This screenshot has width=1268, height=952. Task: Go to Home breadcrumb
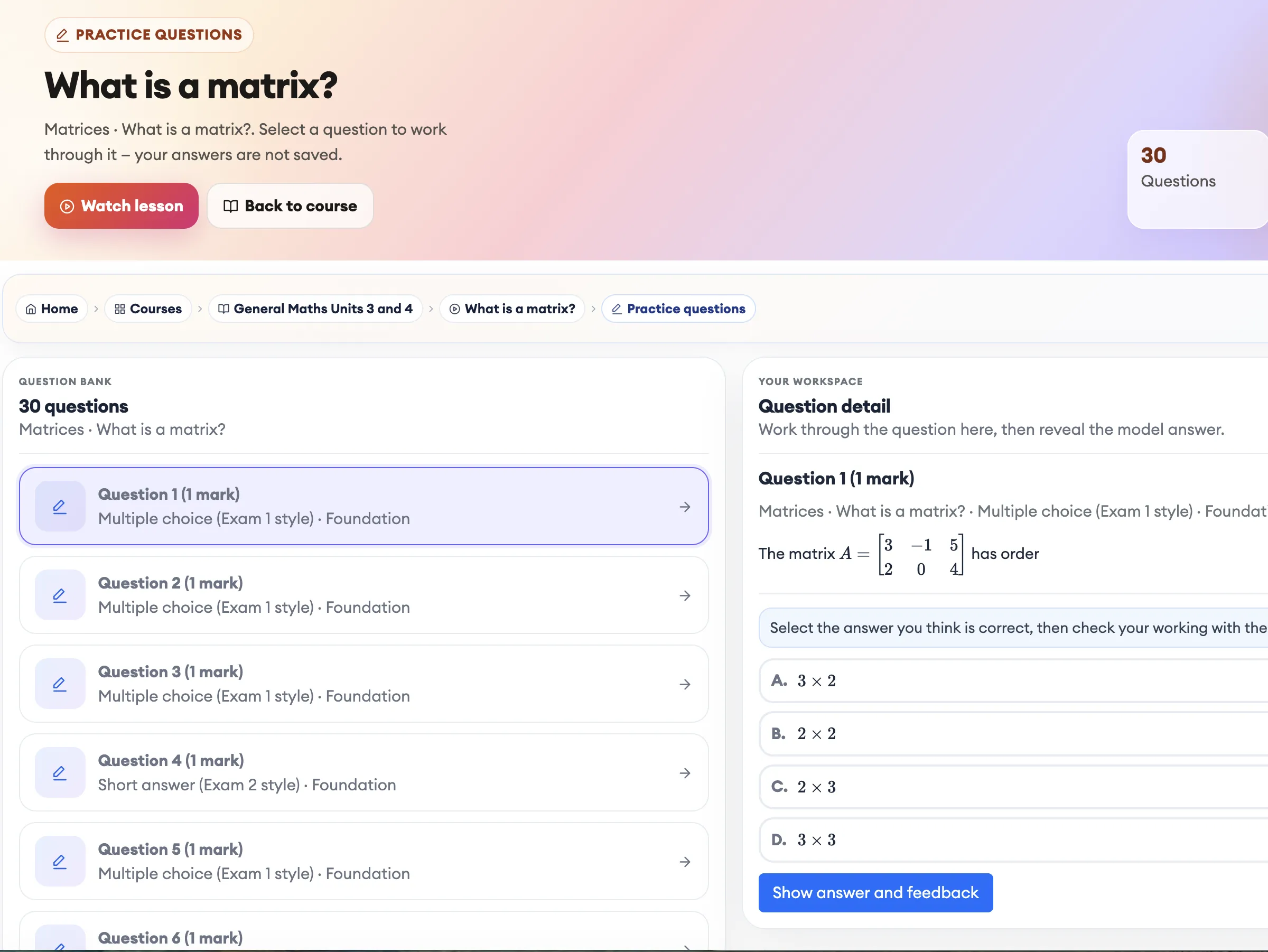pos(52,310)
